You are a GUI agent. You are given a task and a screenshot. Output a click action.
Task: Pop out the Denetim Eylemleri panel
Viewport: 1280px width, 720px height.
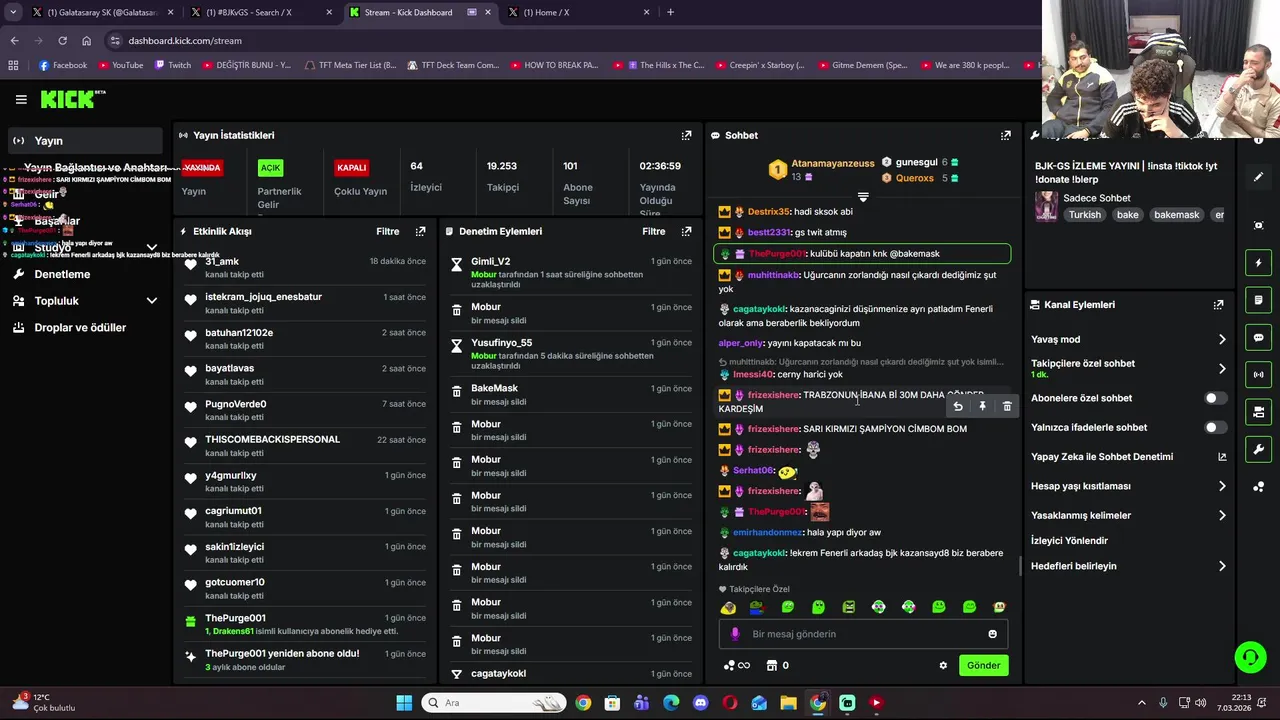click(686, 231)
